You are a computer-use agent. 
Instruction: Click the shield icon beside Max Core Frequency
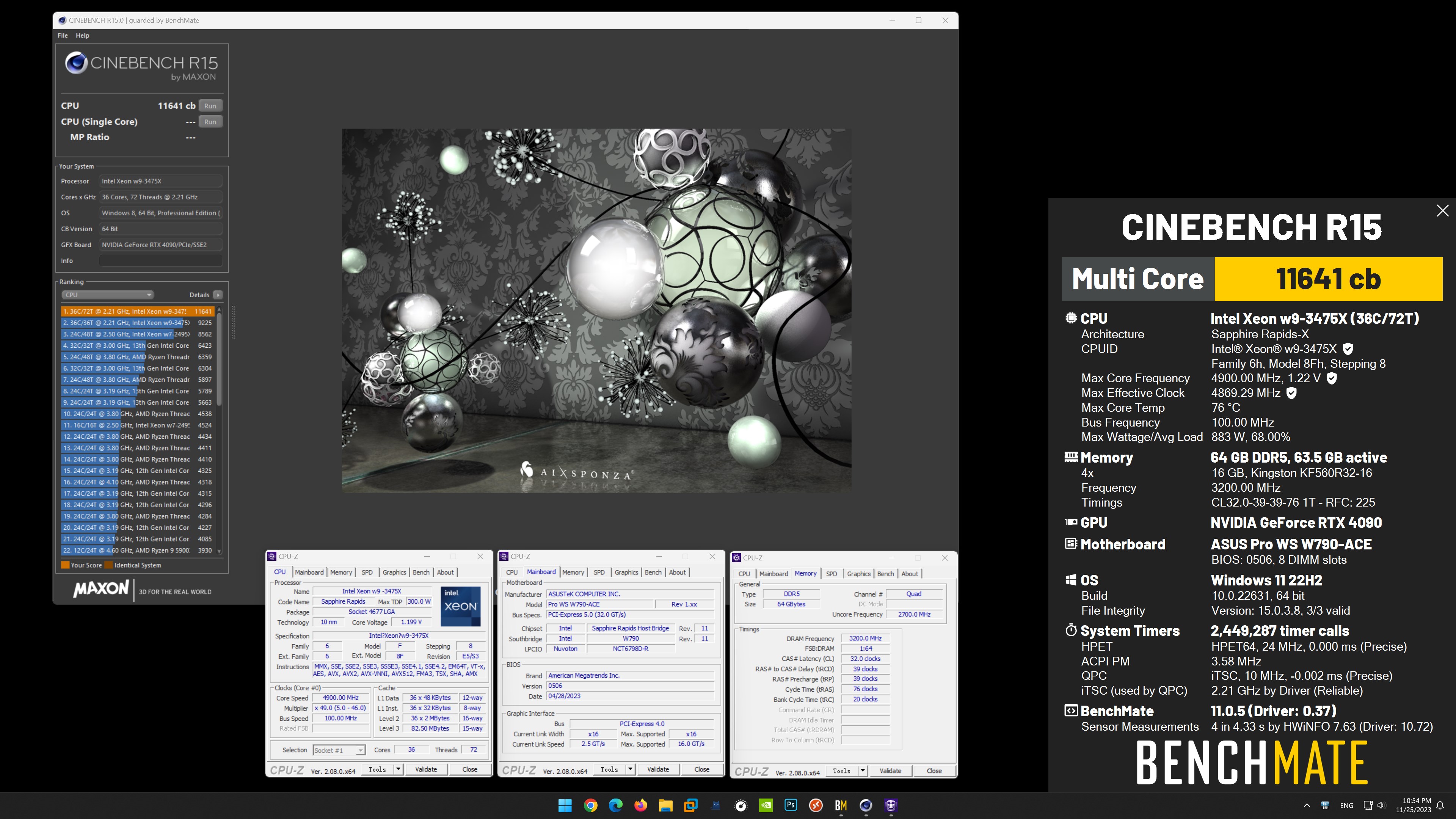[1332, 378]
